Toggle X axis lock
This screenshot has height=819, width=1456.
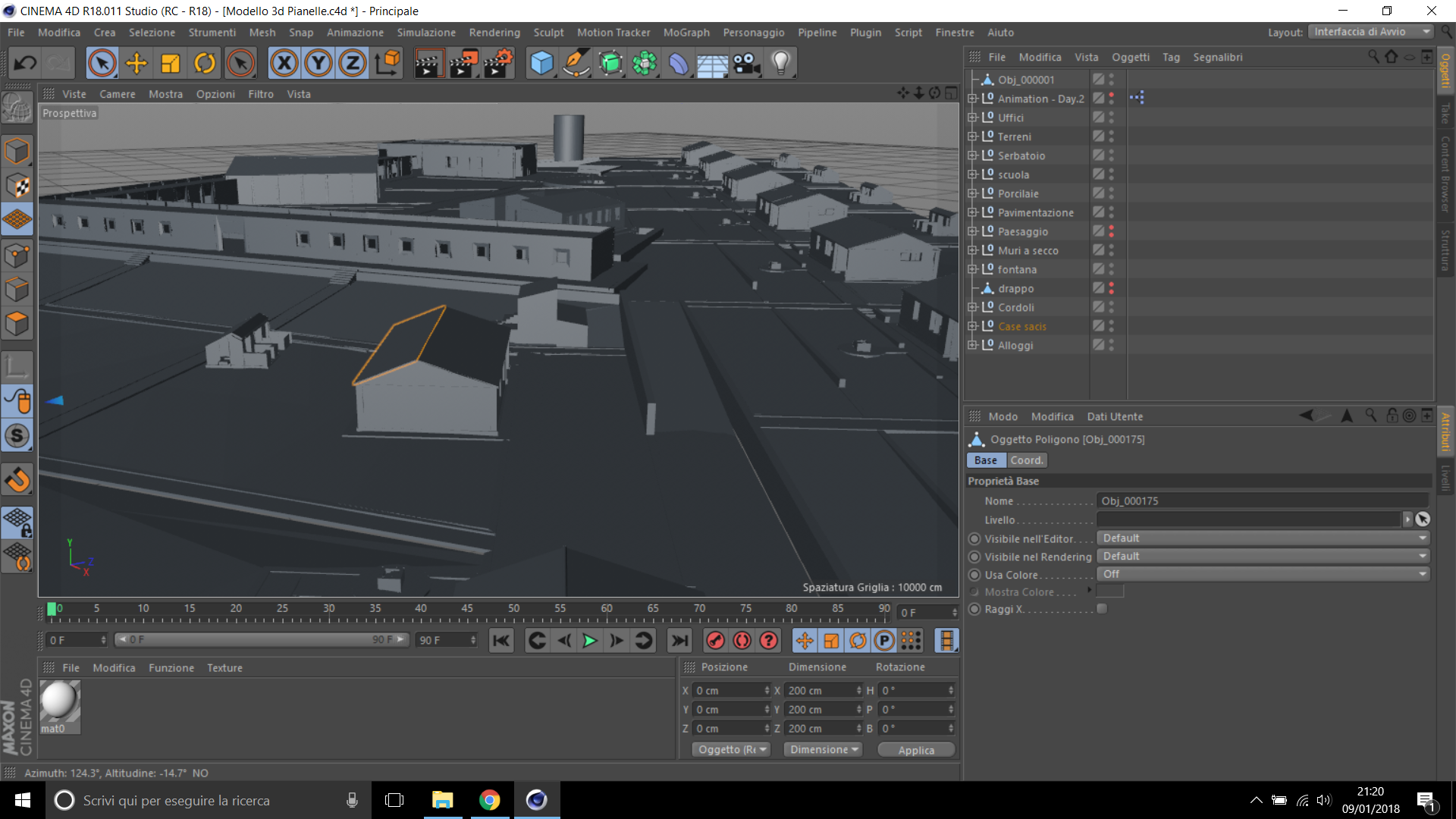(284, 63)
